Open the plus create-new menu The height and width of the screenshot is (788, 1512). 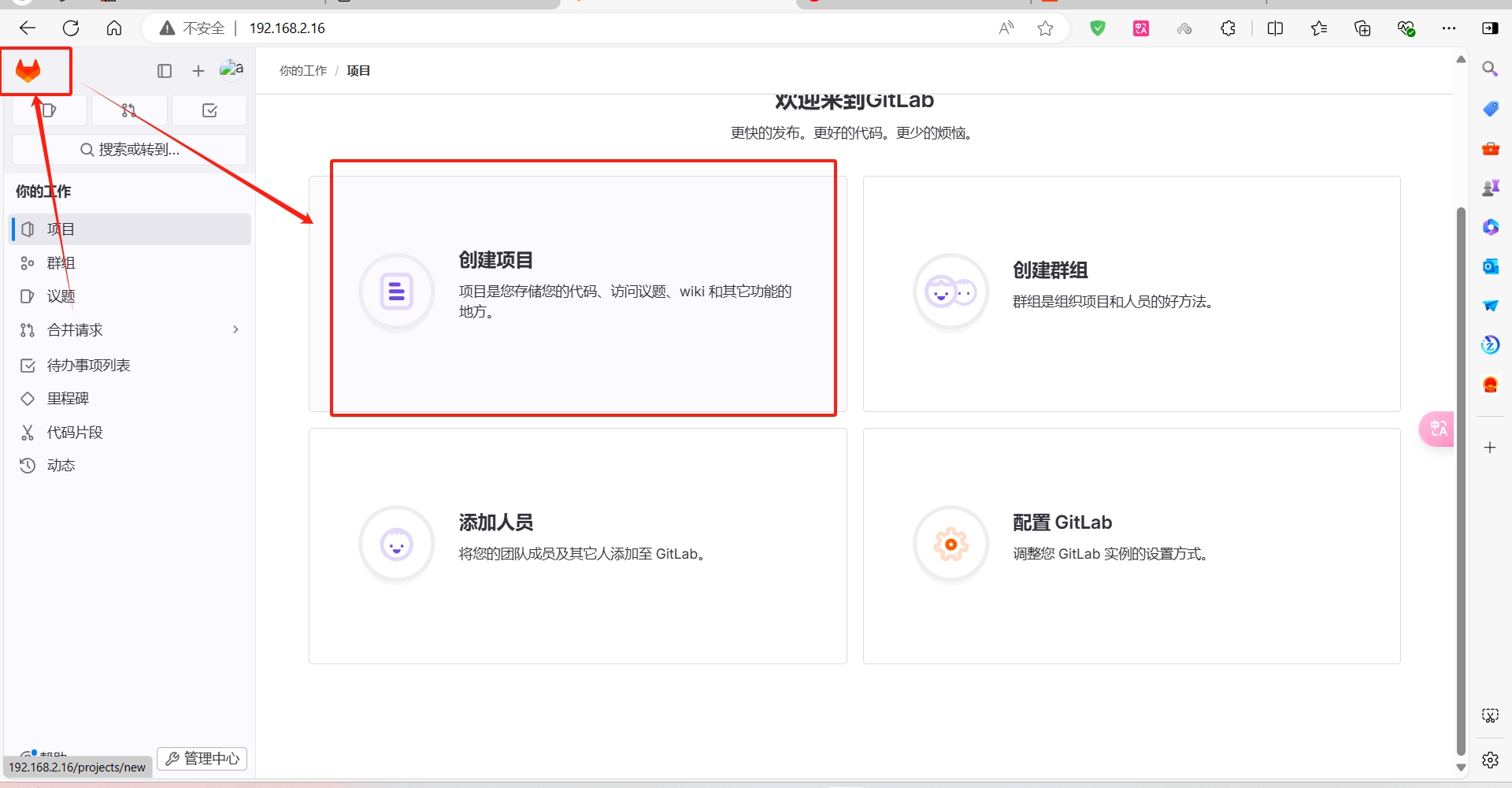tap(198, 71)
